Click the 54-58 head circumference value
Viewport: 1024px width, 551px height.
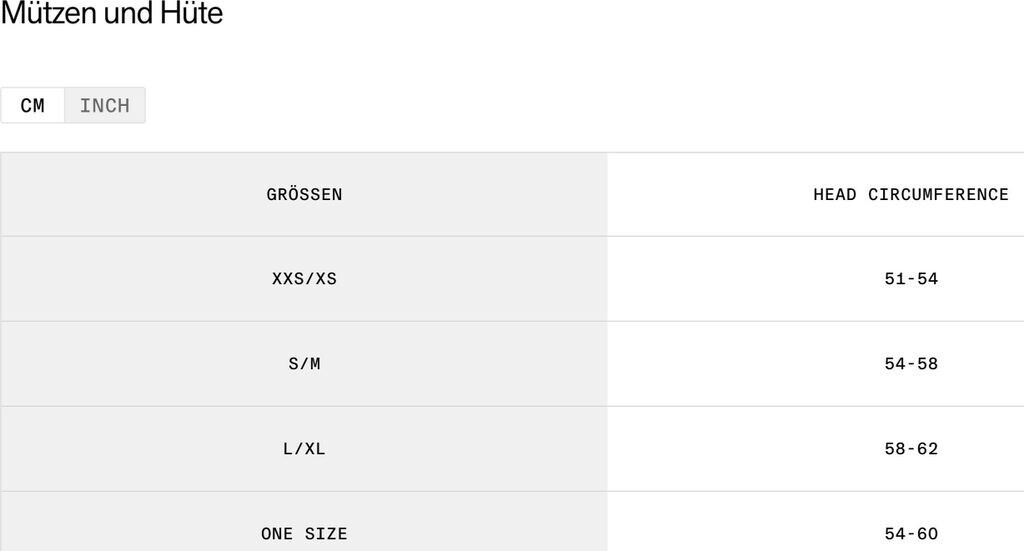911,364
